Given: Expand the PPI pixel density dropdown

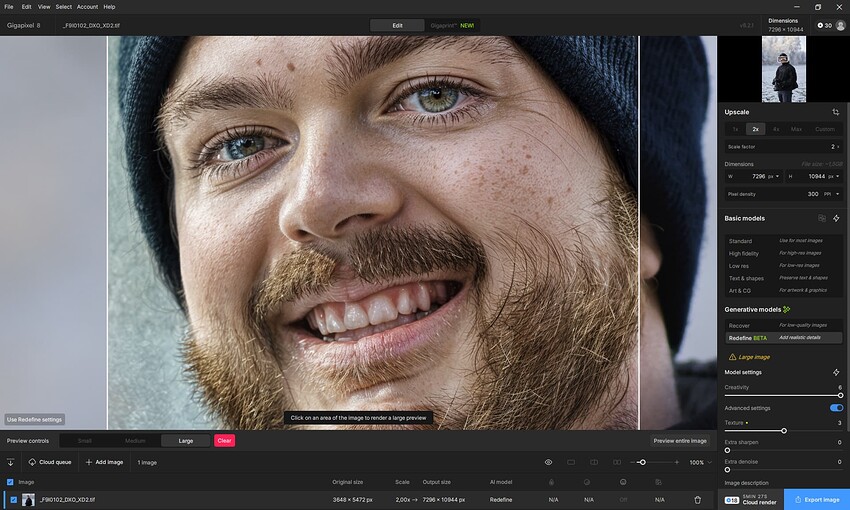Looking at the screenshot, I should pos(832,194).
